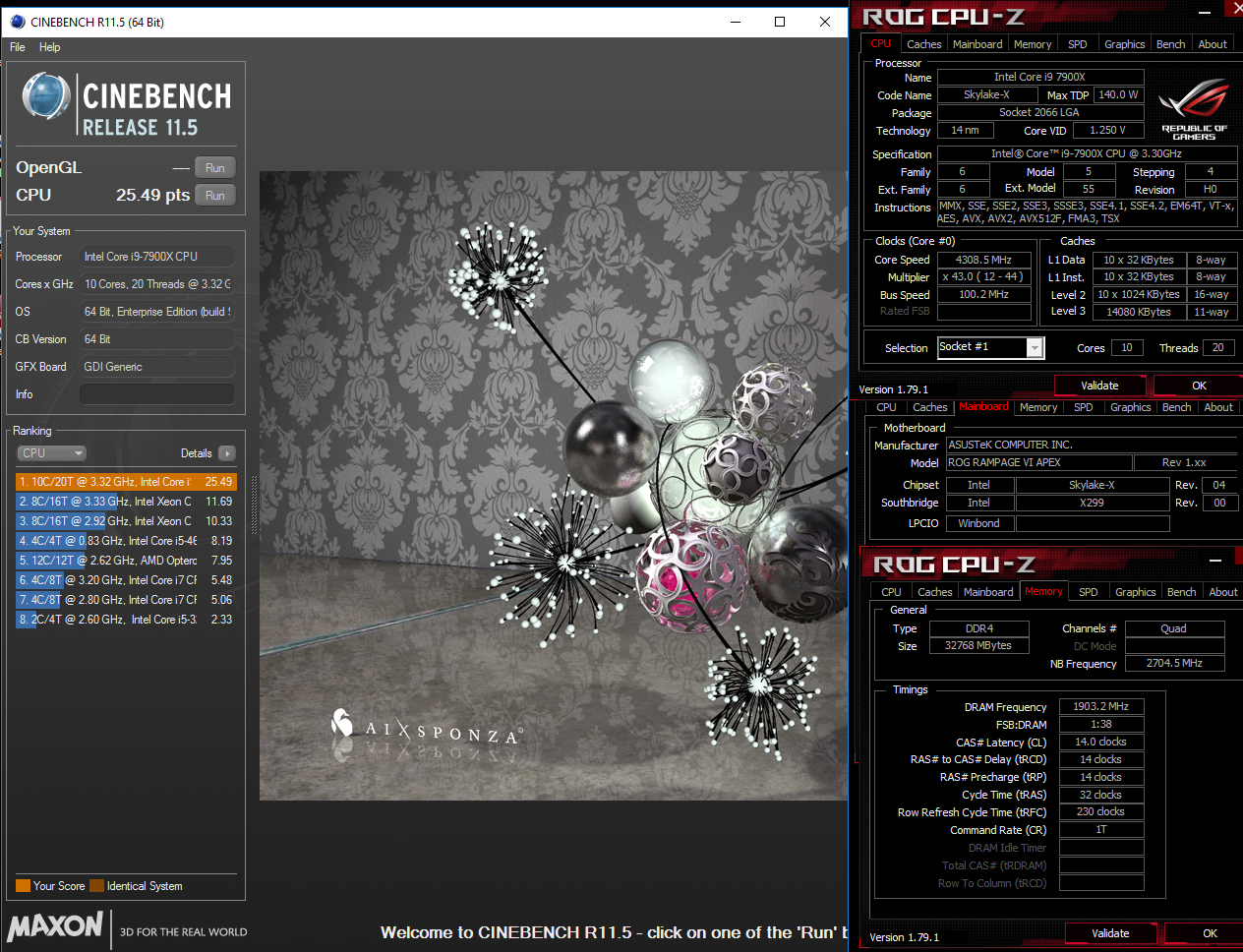Click the Cinebench title bar app icon
Screen dimensions: 1243x952
[17, 22]
